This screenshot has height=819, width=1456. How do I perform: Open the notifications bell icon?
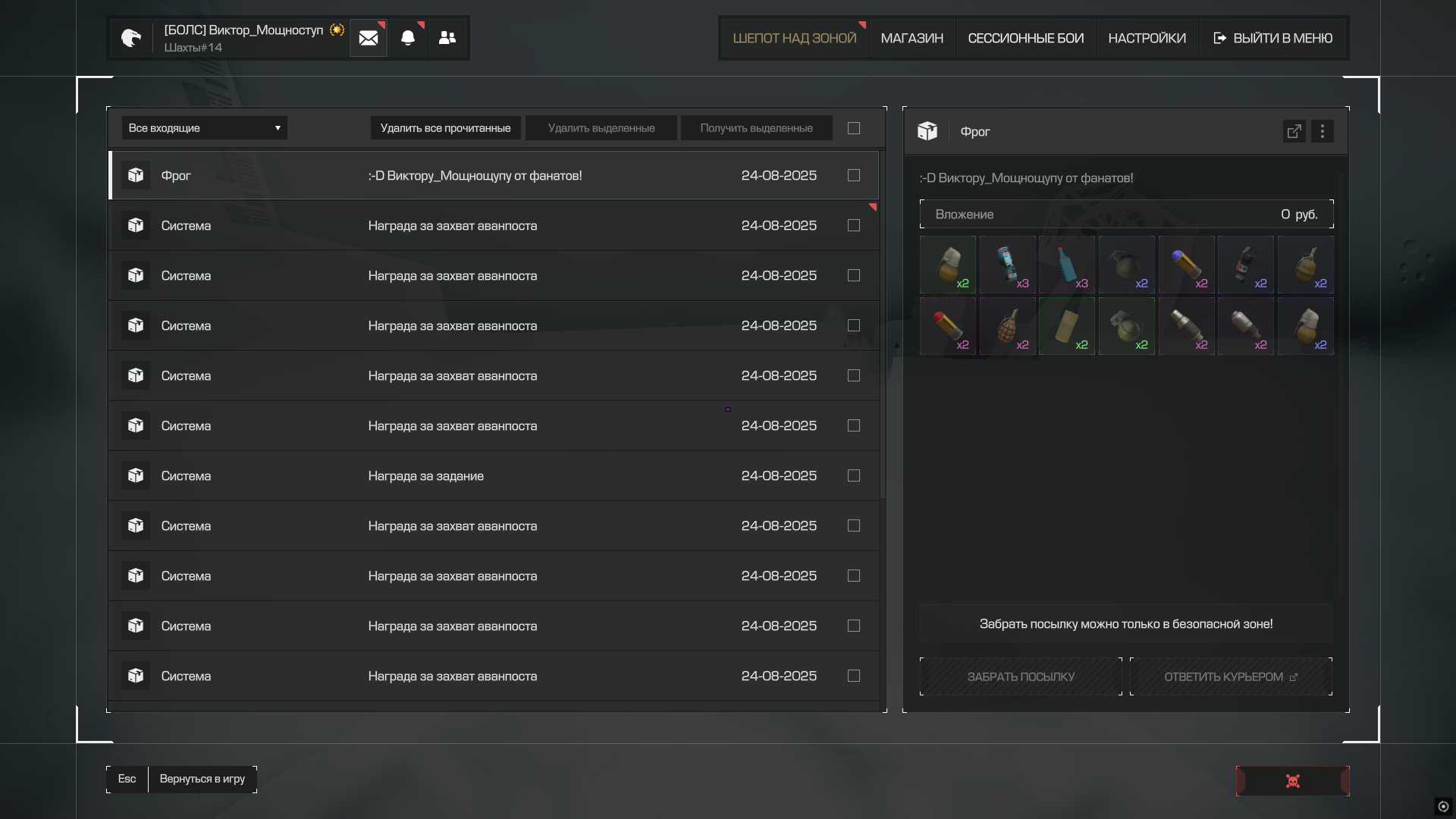tap(408, 38)
